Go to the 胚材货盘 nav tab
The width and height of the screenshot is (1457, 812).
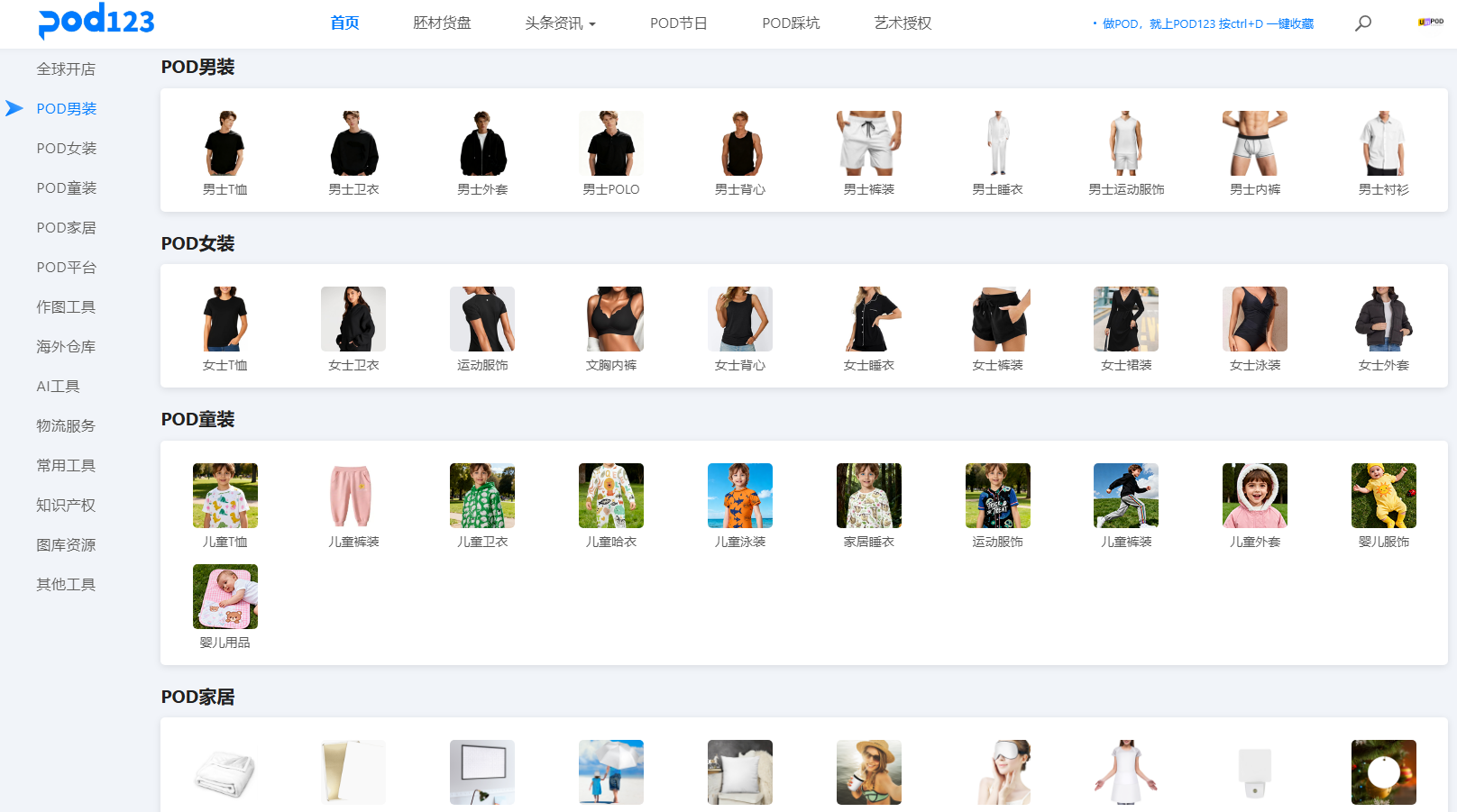(442, 23)
